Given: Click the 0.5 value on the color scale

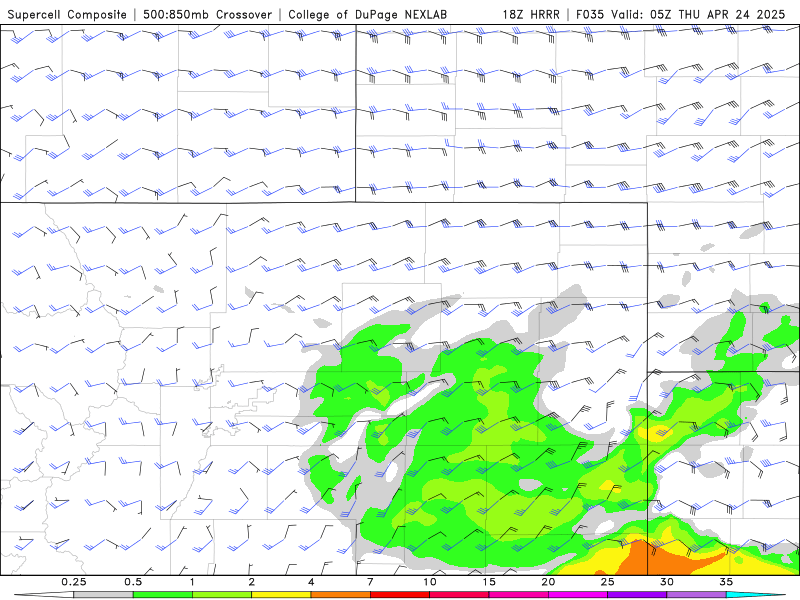Looking at the screenshot, I should point(133,582).
